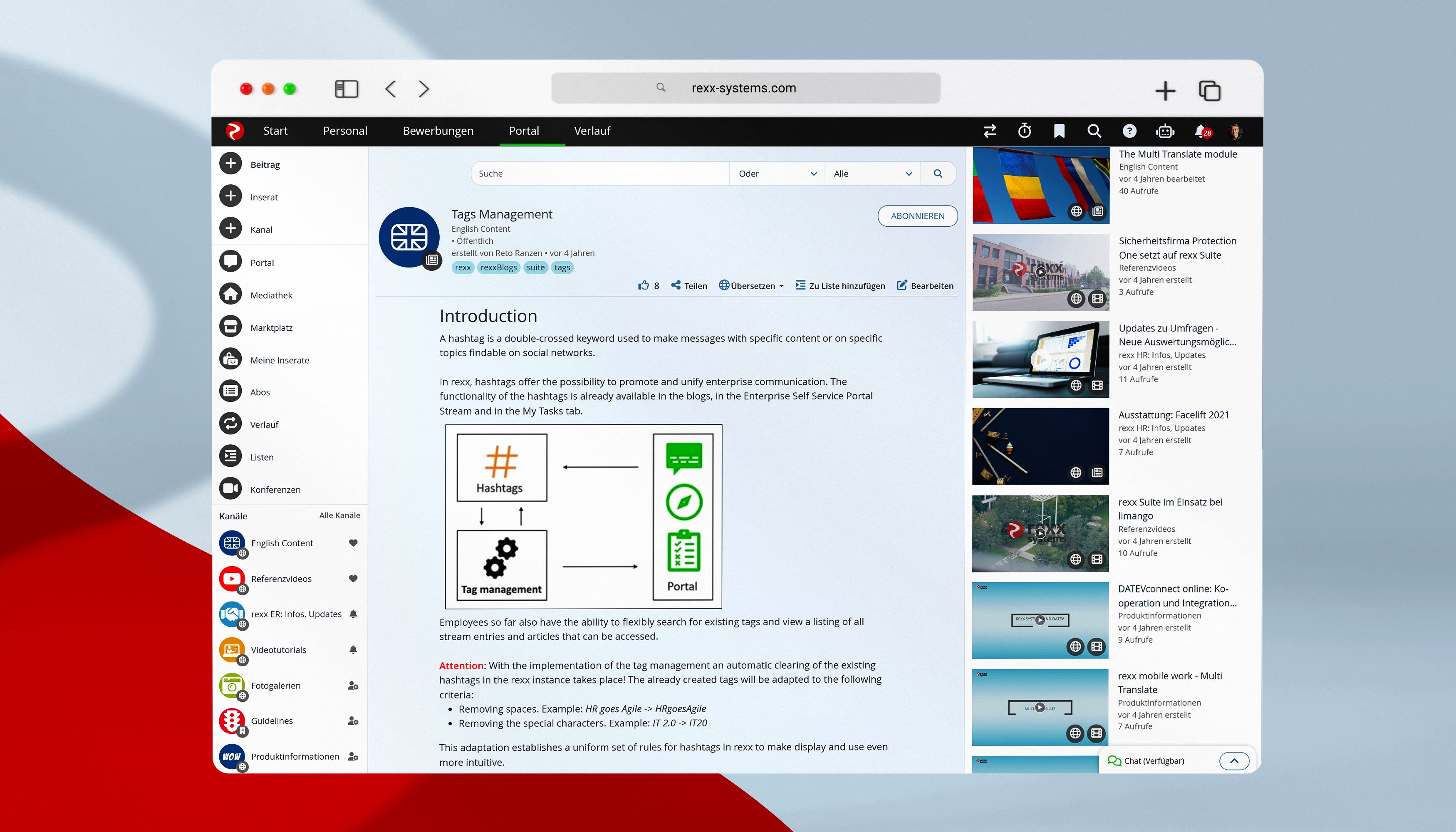Open the Alle Kanäle link
This screenshot has width=1456, height=832.
(339, 515)
